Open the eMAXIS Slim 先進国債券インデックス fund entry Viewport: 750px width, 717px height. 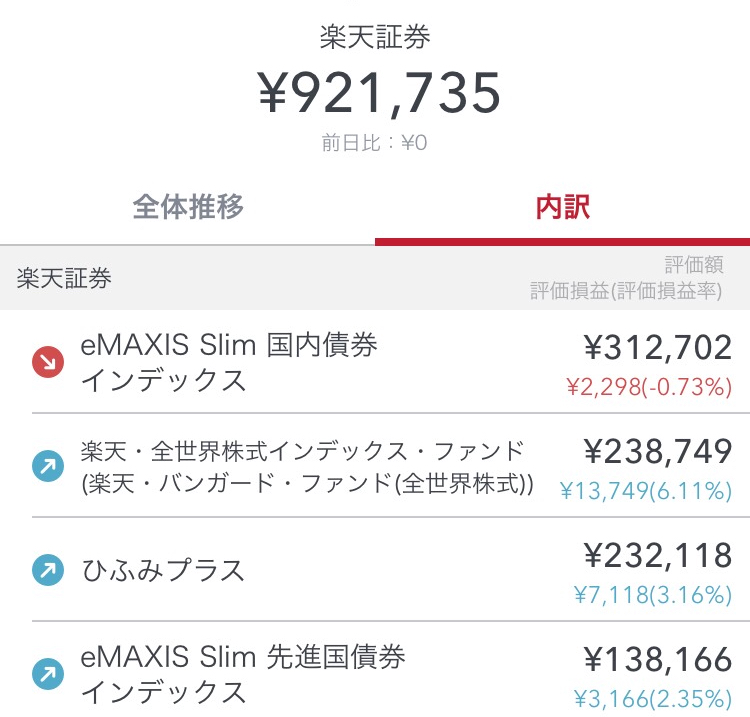pos(375,670)
